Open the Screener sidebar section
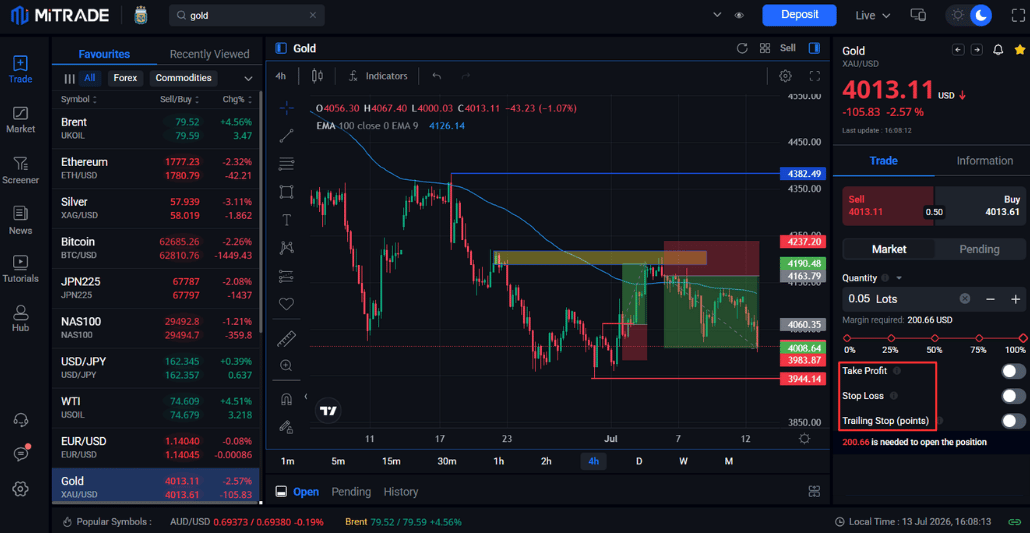This screenshot has height=533, width=1030. 20,170
